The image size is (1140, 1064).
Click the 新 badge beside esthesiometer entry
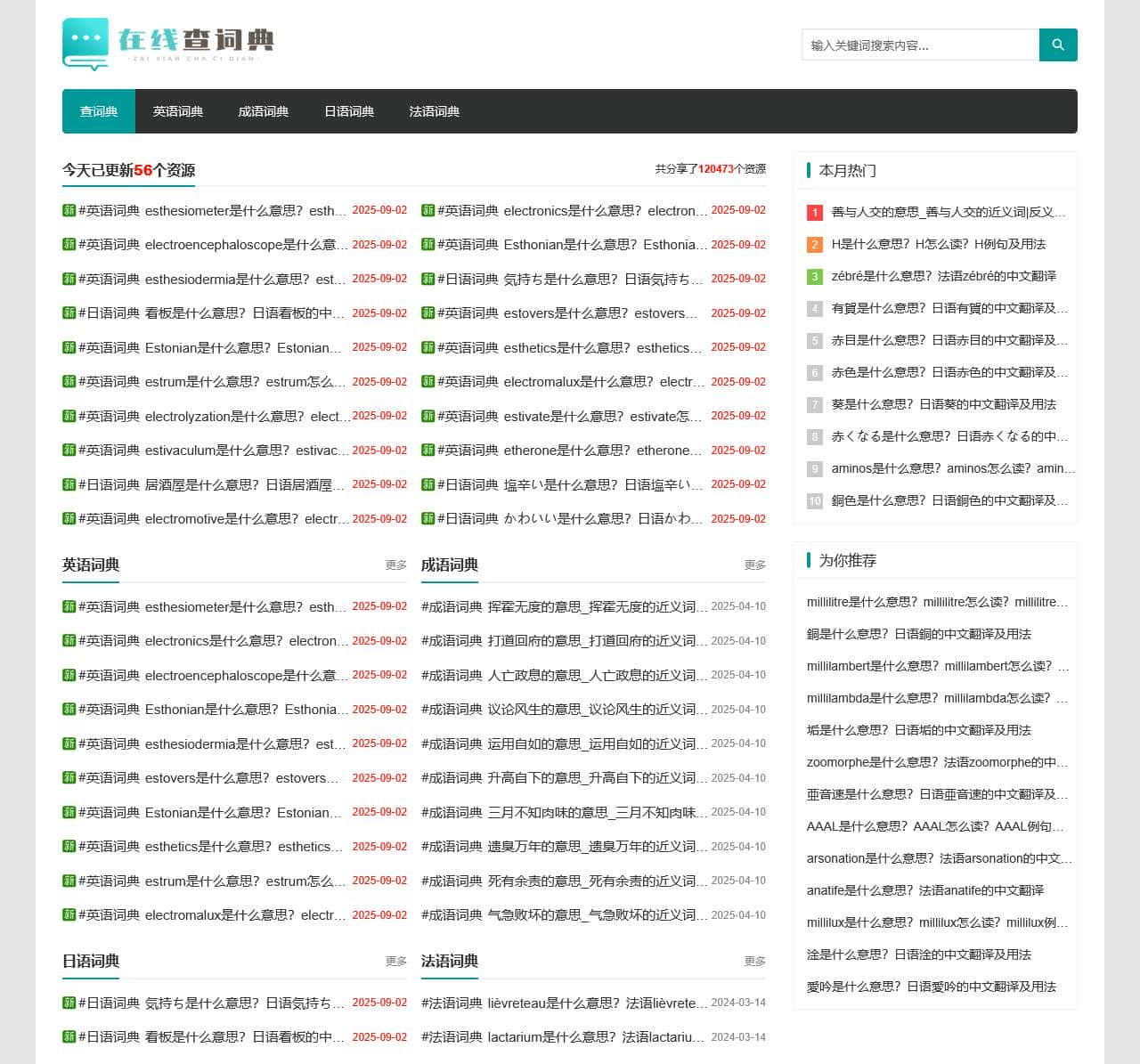click(x=69, y=211)
